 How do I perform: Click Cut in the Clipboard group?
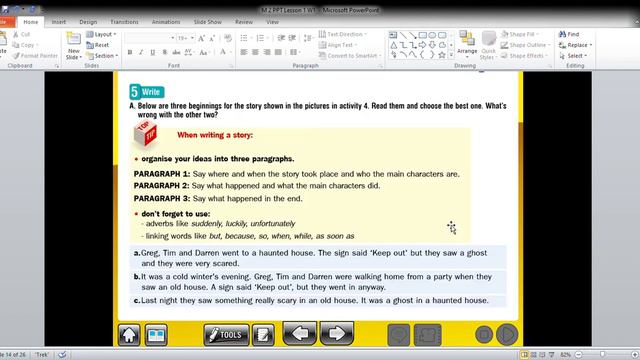click(x=22, y=34)
